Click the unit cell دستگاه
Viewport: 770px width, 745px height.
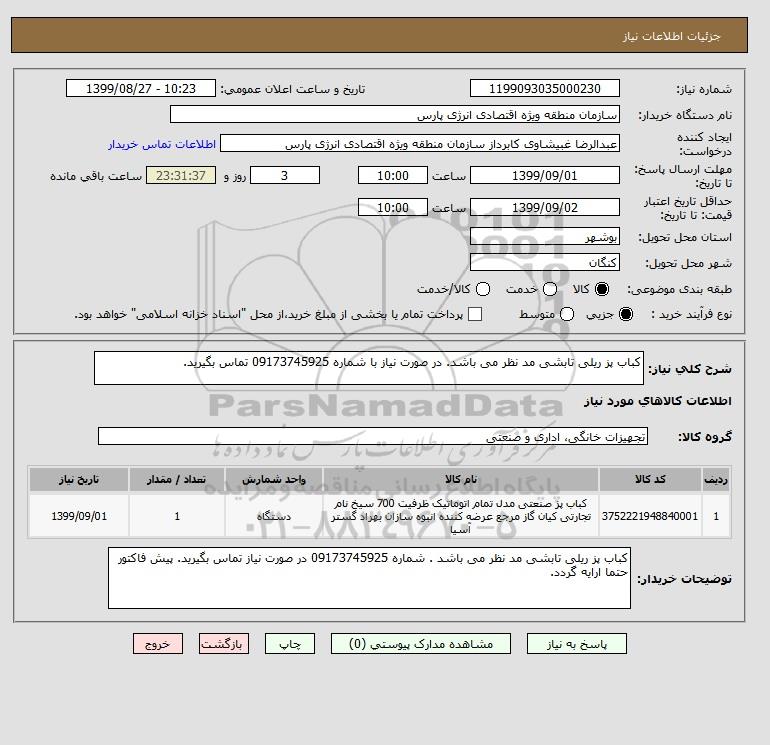(274, 516)
